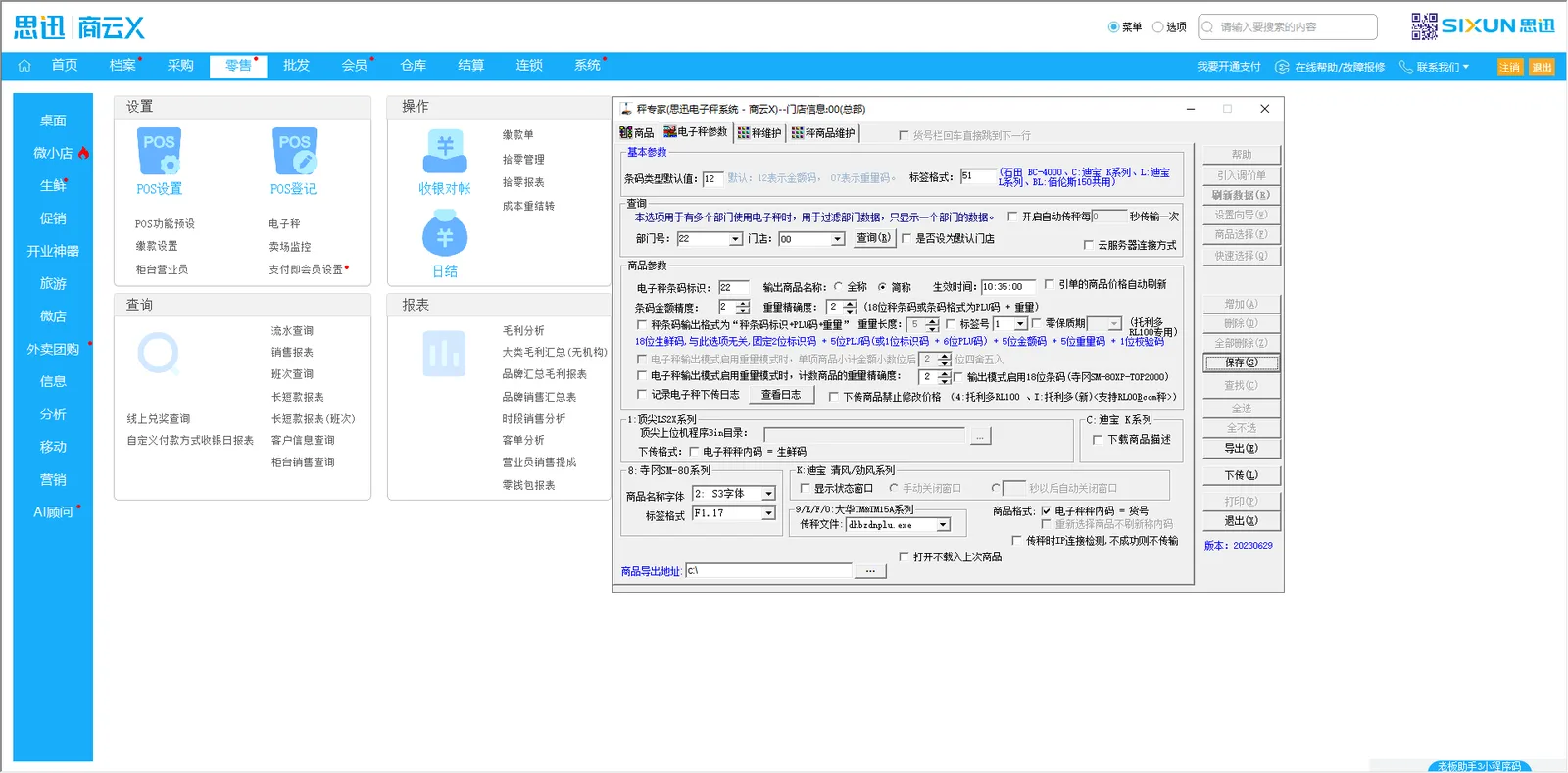Click the 保存(S) button

click(x=1241, y=362)
